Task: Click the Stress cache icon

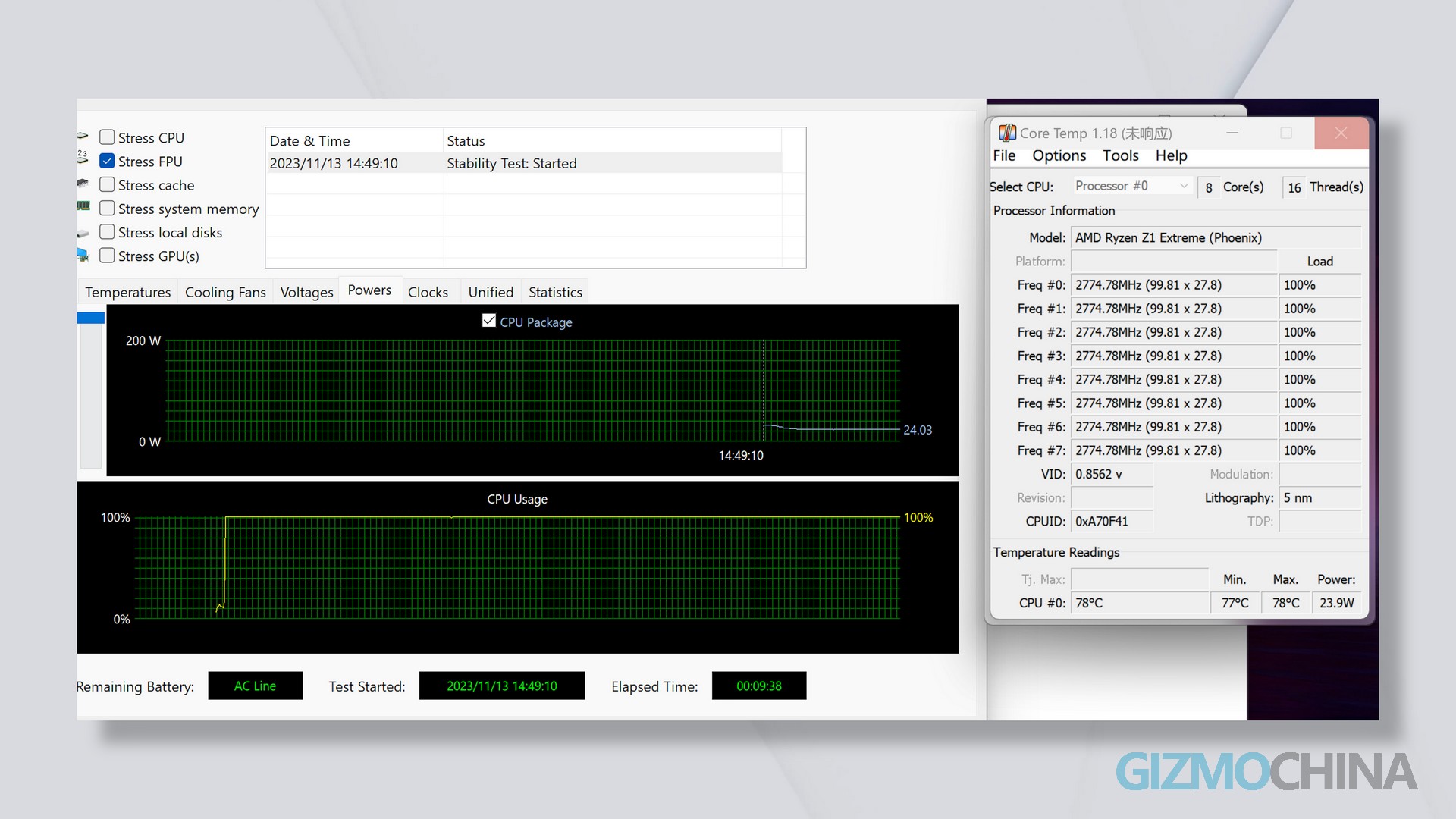Action: 82,184
